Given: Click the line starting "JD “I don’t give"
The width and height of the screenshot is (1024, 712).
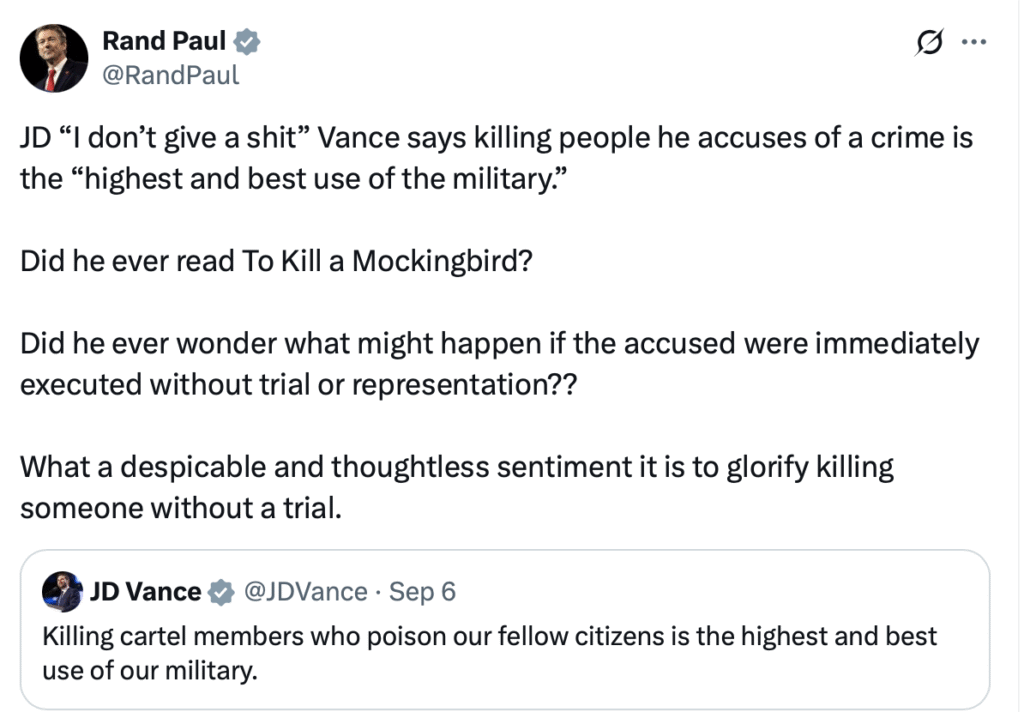Looking at the screenshot, I should point(496,138).
